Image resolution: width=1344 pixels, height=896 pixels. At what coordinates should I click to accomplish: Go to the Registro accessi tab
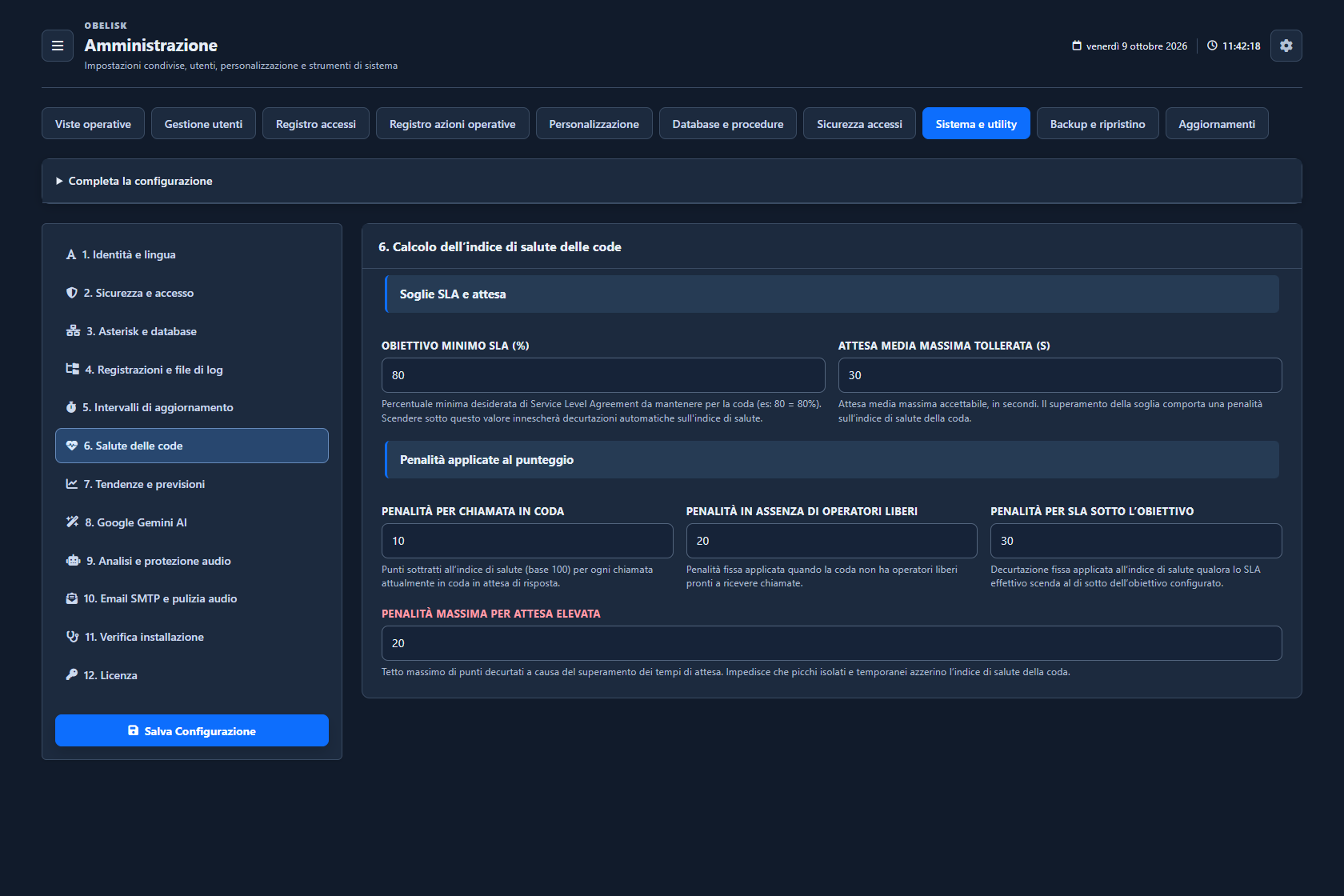316,123
